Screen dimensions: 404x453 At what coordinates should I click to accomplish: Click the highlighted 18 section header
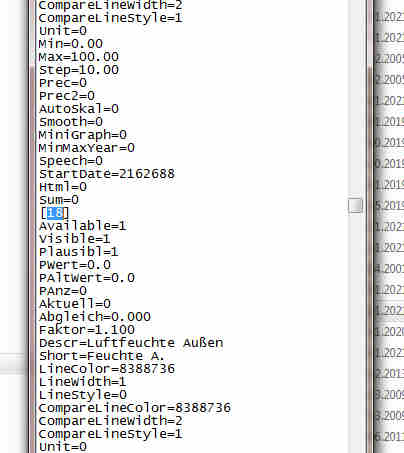click(54, 213)
